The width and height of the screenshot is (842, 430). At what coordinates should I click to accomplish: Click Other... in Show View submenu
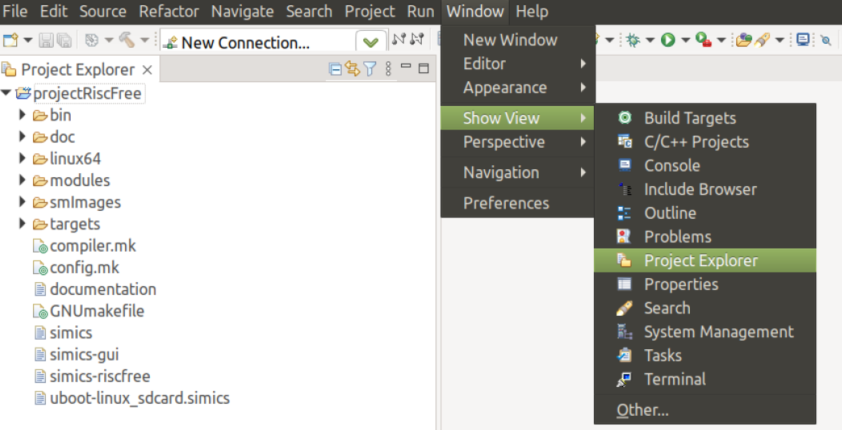[x=643, y=410]
